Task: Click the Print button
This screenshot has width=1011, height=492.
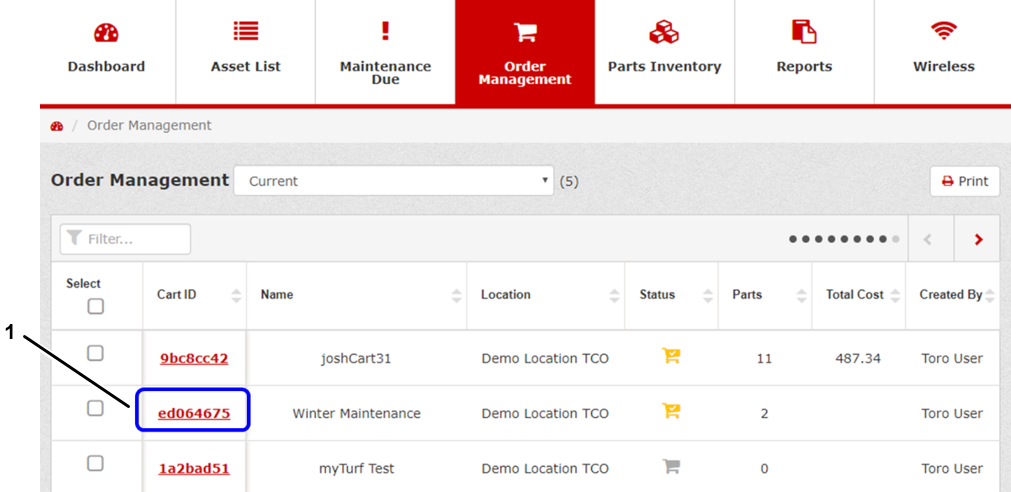Action: tap(964, 181)
